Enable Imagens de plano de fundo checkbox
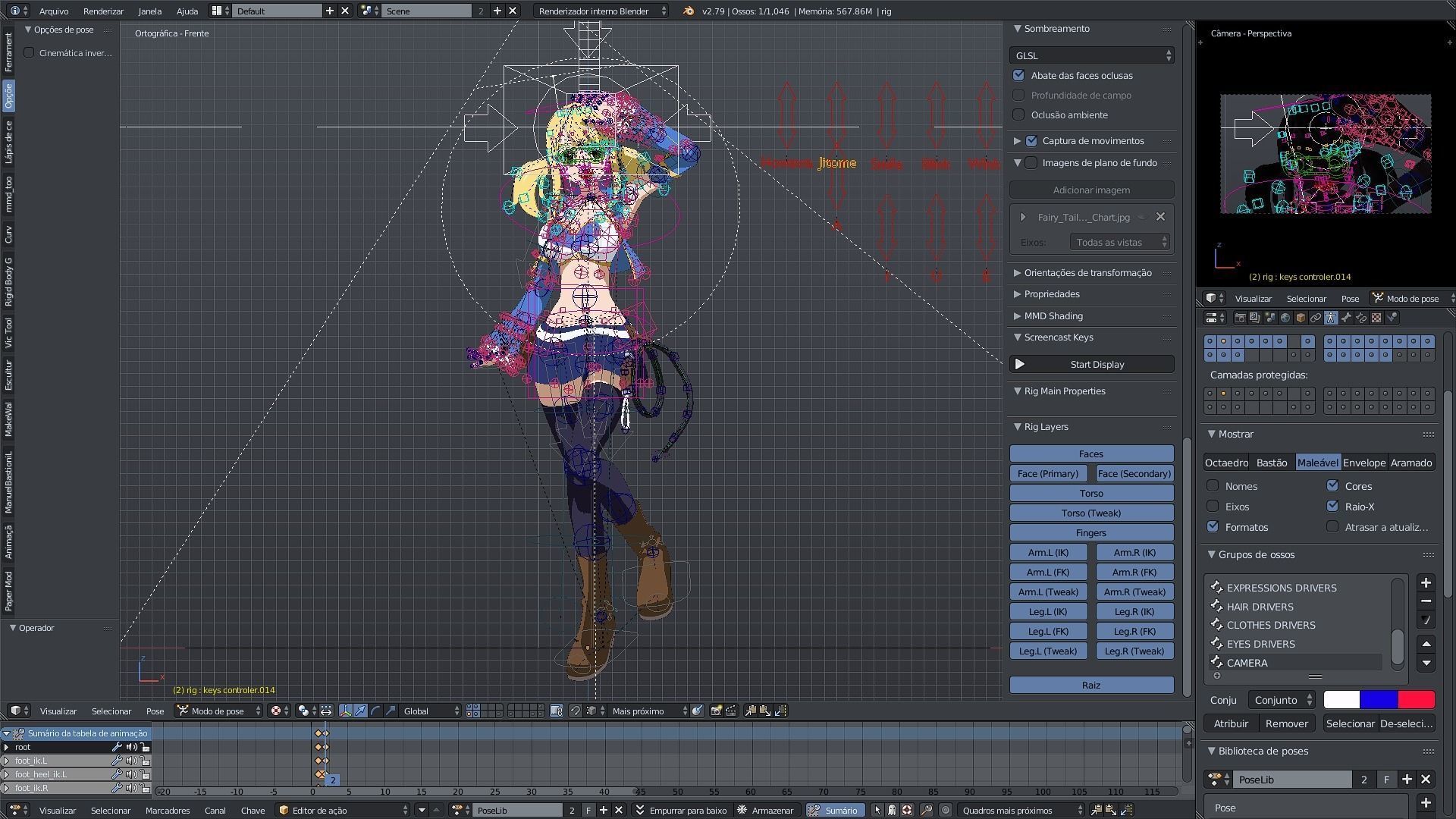This screenshot has width=1456, height=819. tap(1031, 162)
